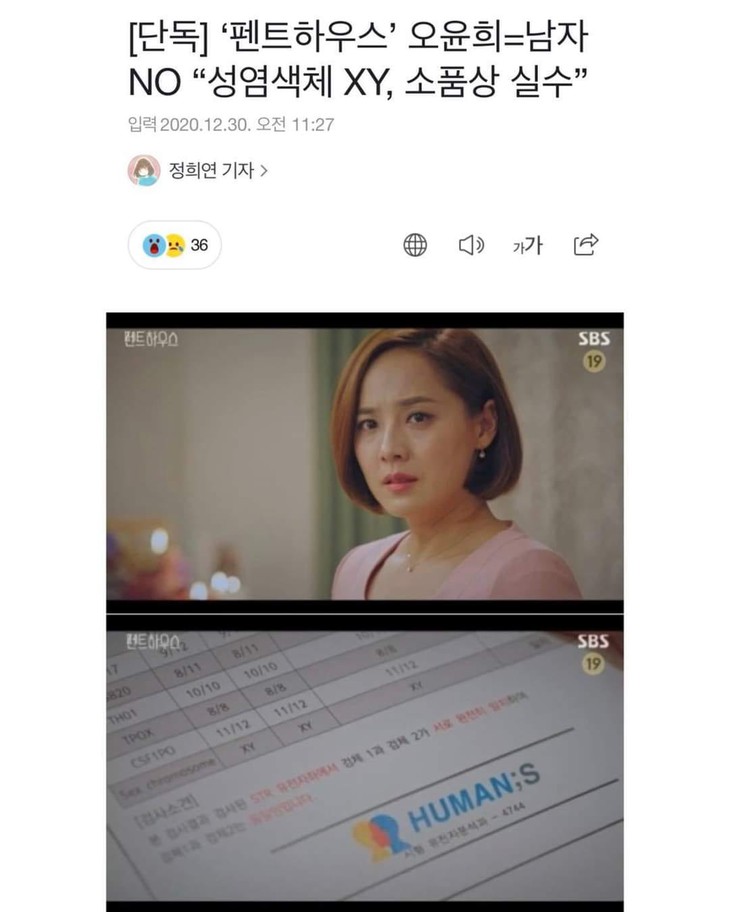
Task: Click the 입력 2020.12.30 timestamp
Action: click(231, 124)
